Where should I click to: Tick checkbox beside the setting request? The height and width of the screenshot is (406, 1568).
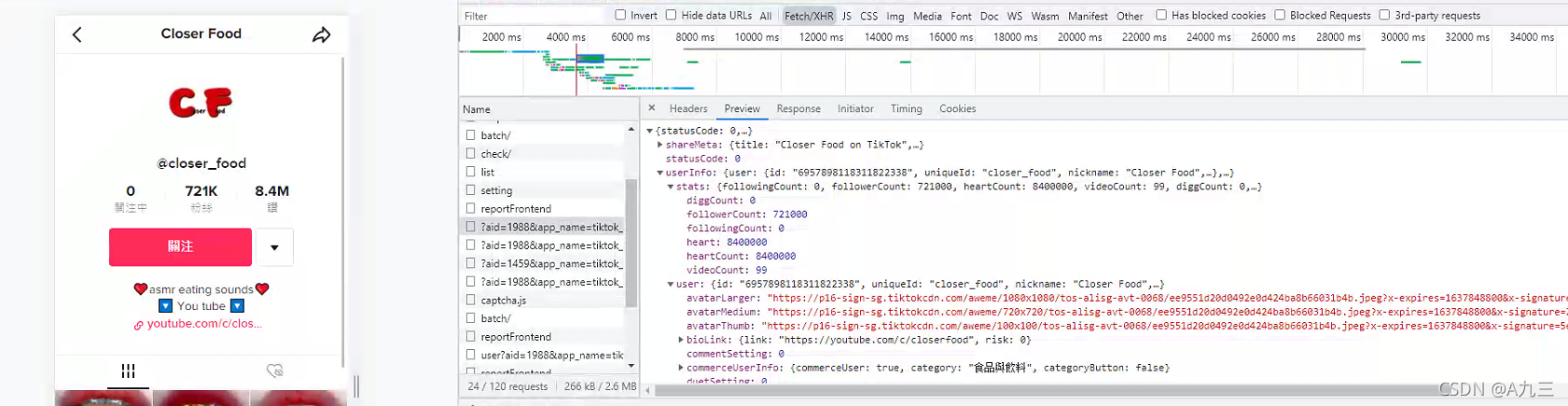coord(471,189)
